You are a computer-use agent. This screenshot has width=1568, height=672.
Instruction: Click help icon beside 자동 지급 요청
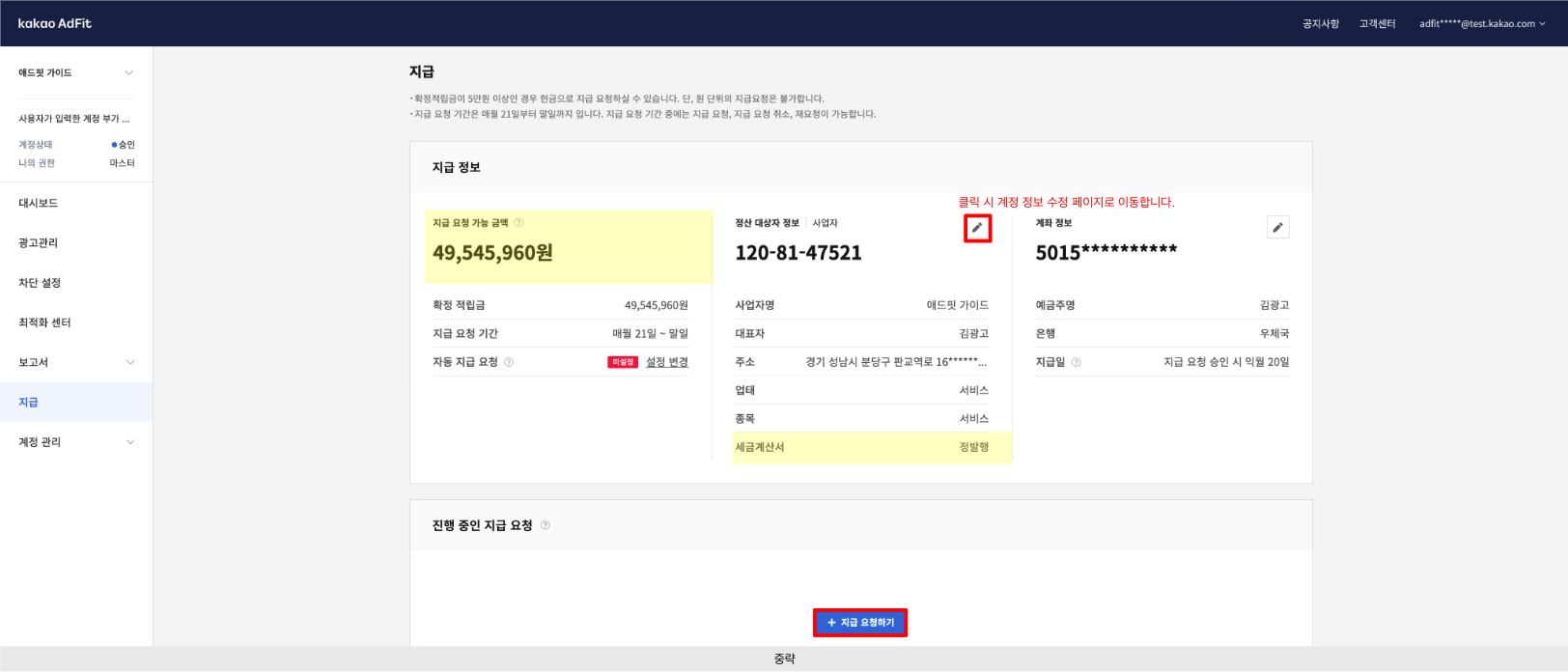click(x=509, y=362)
